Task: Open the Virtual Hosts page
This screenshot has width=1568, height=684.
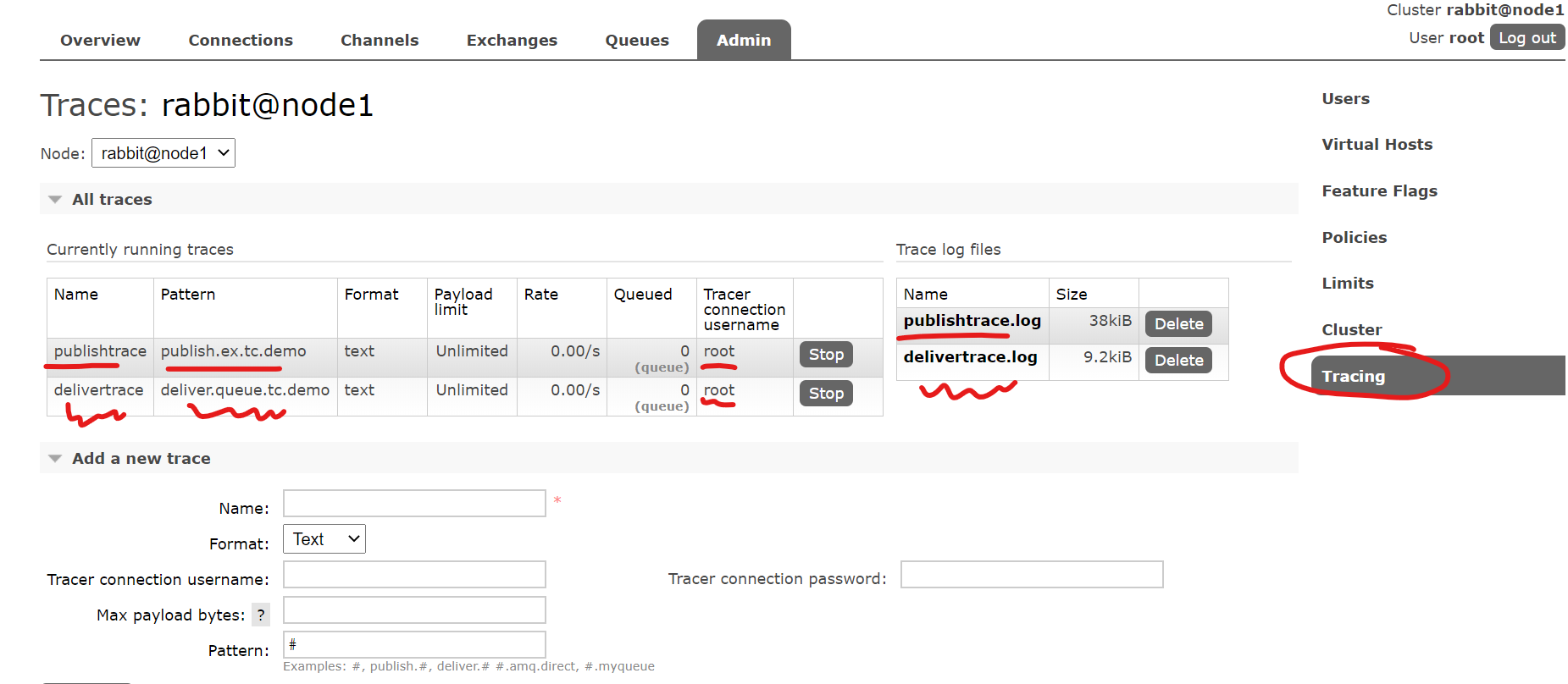Action: (x=1377, y=145)
